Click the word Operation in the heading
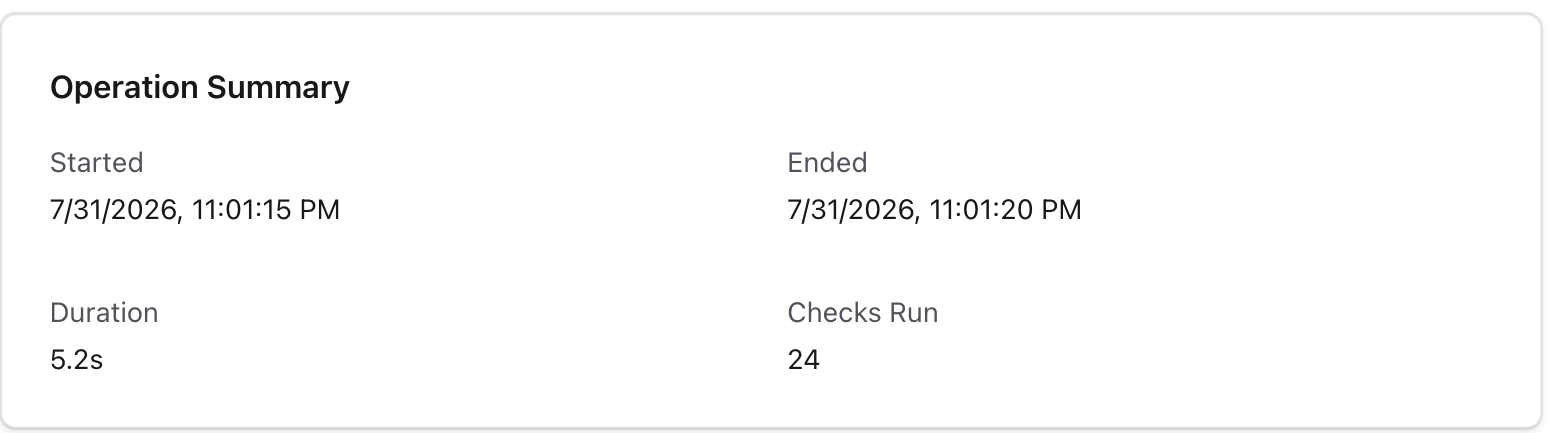The width and height of the screenshot is (1568, 433). coord(124,88)
